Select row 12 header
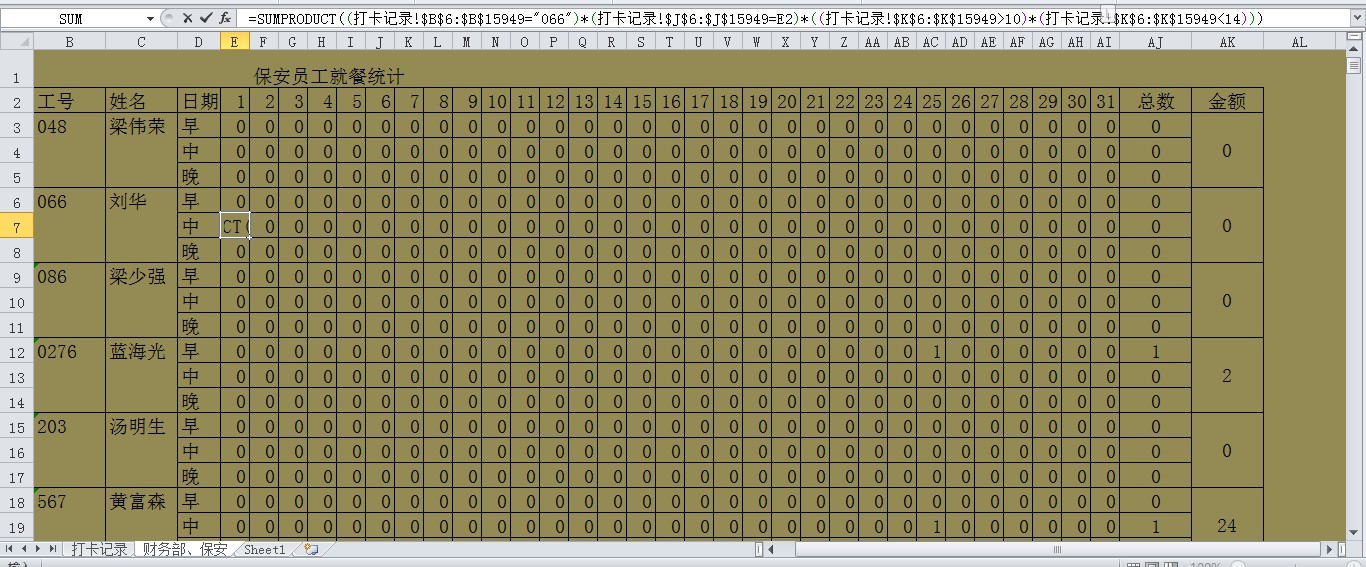1366x567 pixels. (x=16, y=352)
